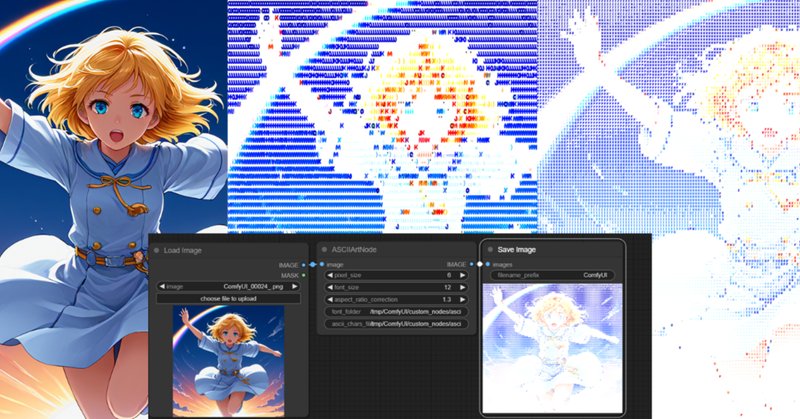Select the next image with the right arrow
The width and height of the screenshot is (800, 419).
tap(294, 287)
